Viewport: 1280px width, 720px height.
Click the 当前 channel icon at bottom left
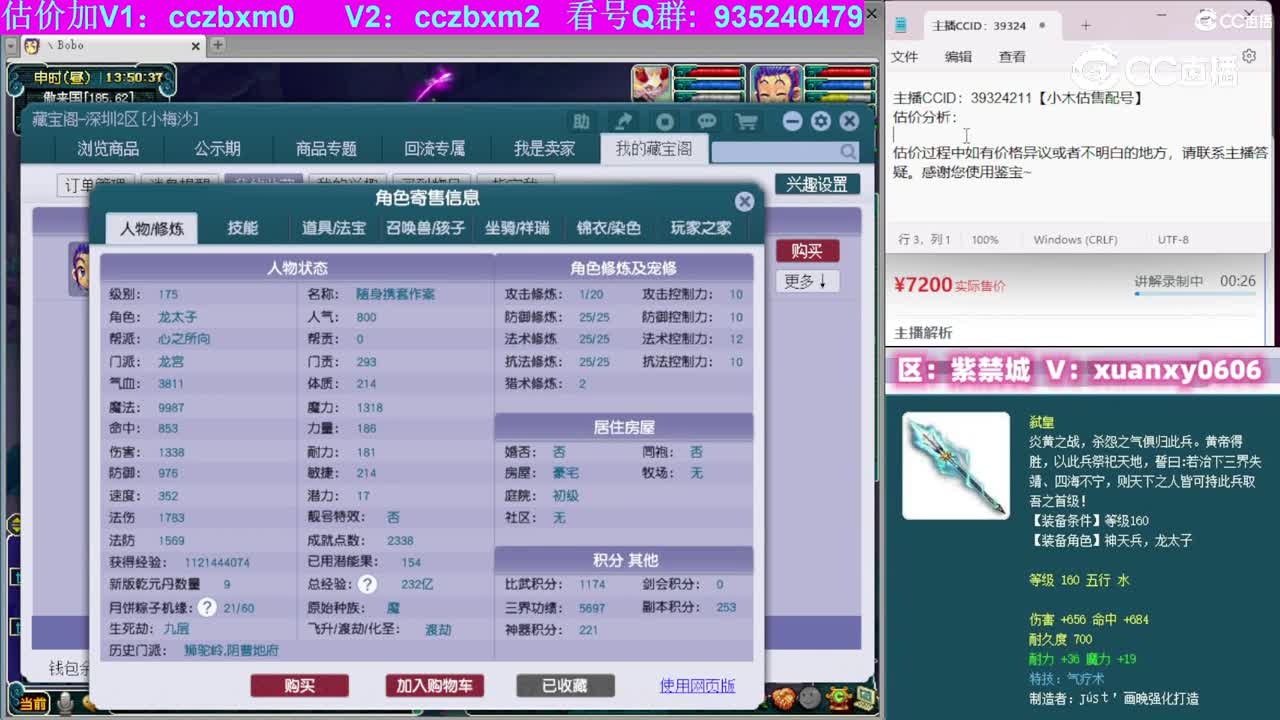(32, 704)
